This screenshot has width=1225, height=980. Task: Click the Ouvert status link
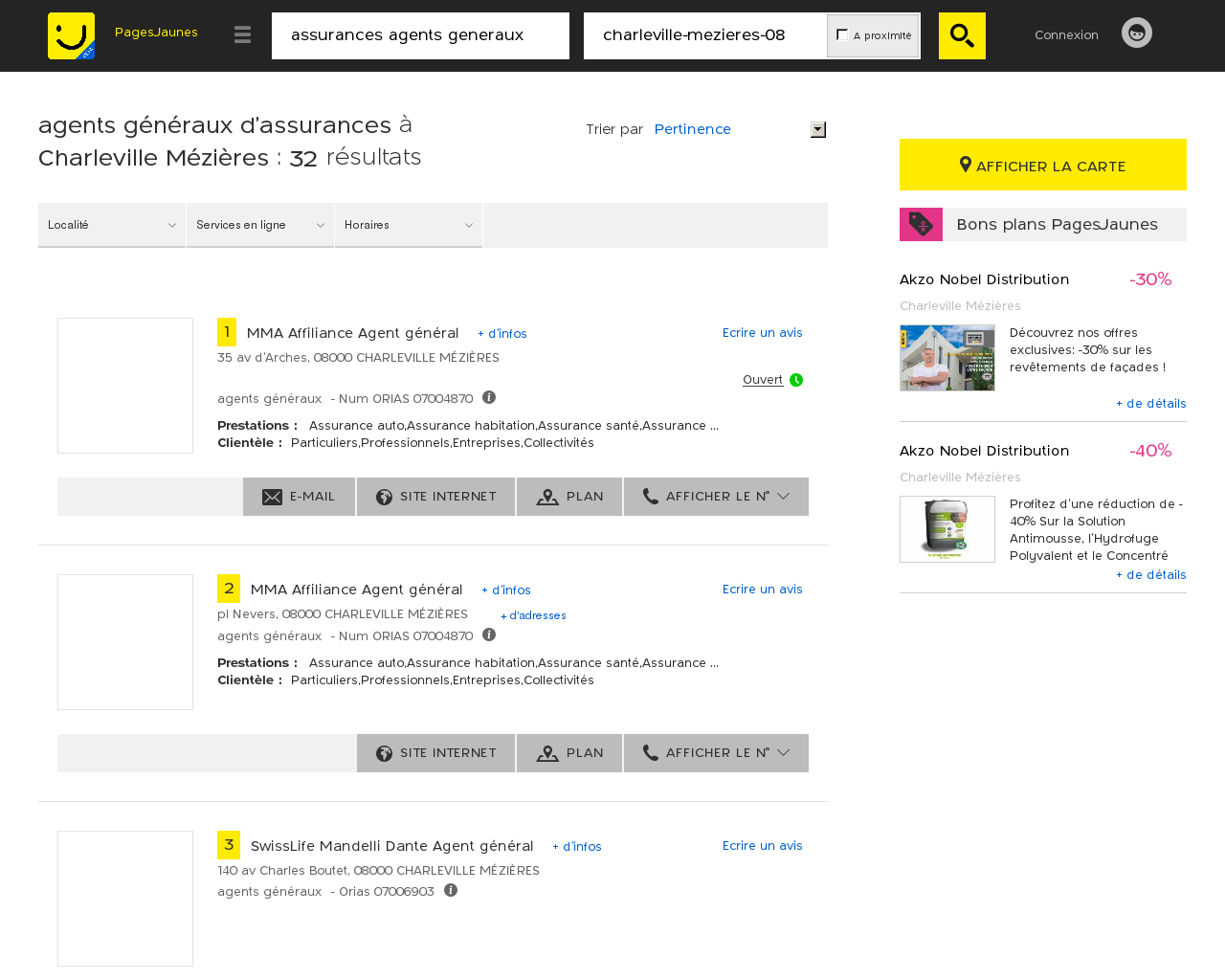coord(763,380)
